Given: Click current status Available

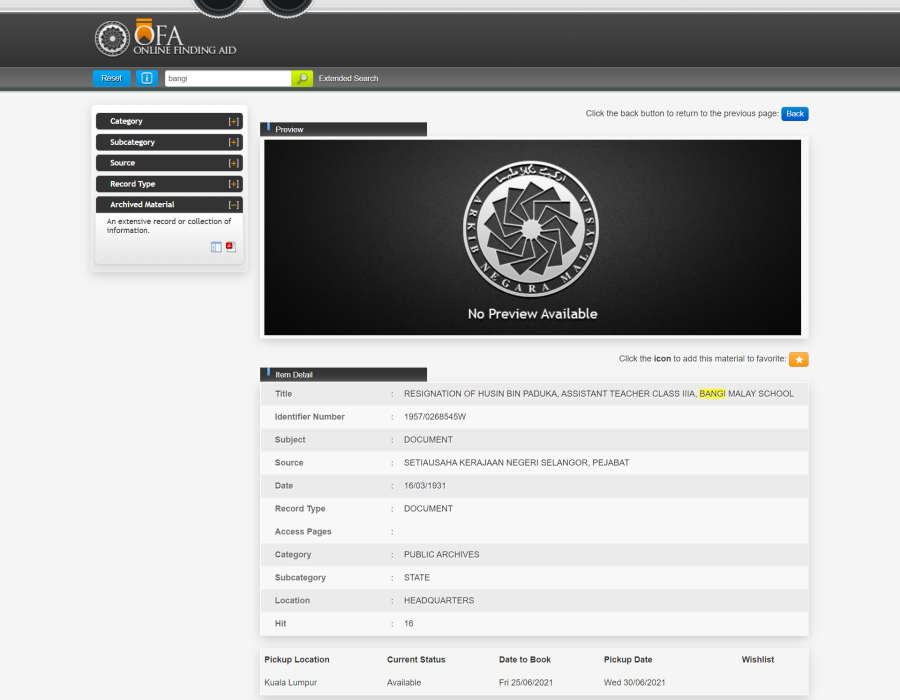Looking at the screenshot, I should coord(404,682).
